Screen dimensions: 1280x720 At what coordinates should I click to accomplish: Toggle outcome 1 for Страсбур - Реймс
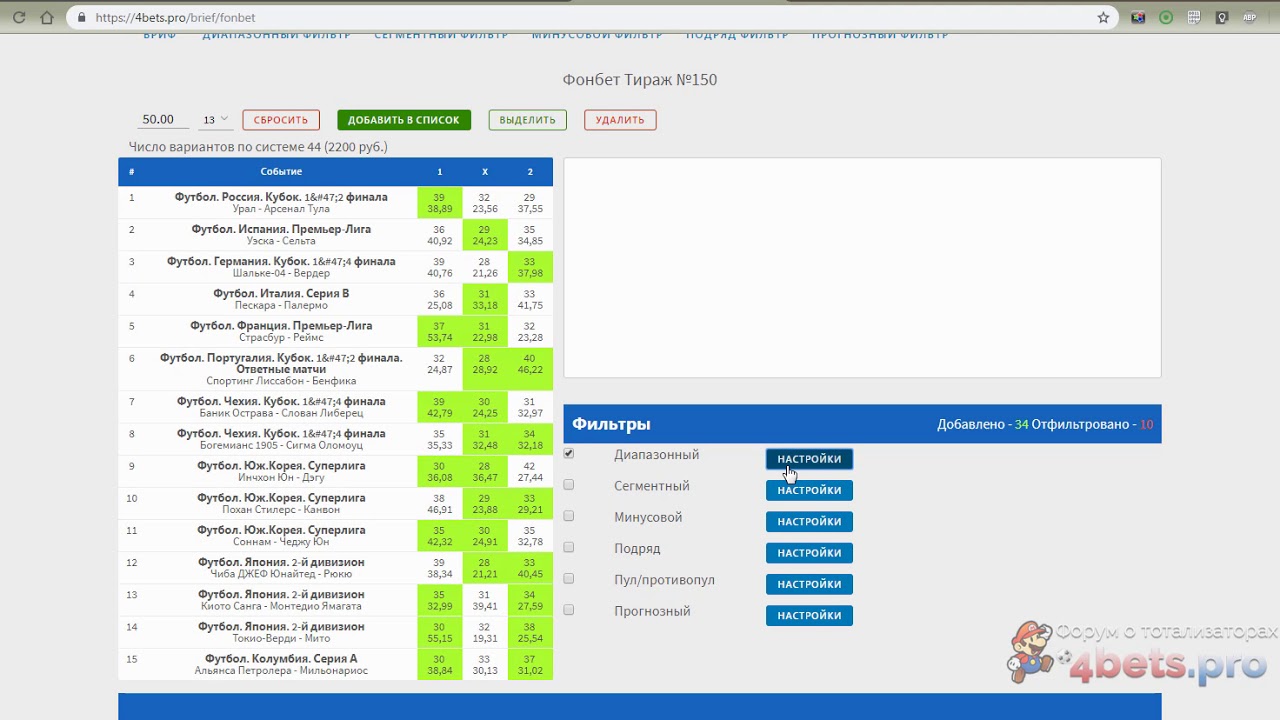pyautogui.click(x=440, y=331)
